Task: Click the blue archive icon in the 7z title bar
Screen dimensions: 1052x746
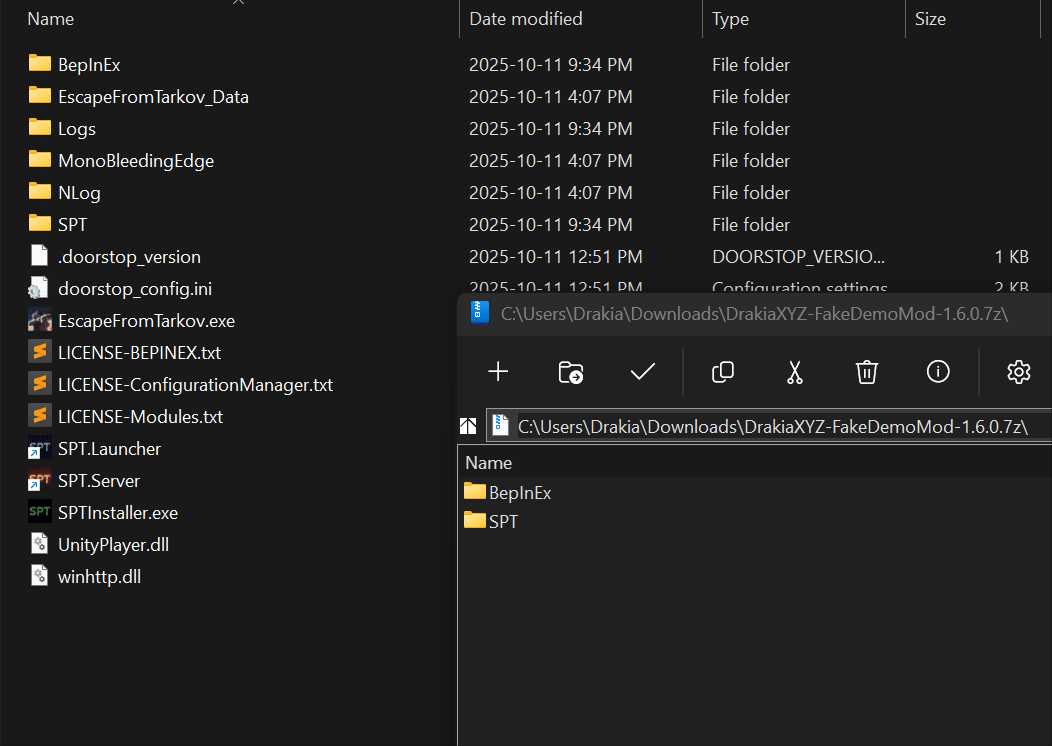Action: coord(480,313)
